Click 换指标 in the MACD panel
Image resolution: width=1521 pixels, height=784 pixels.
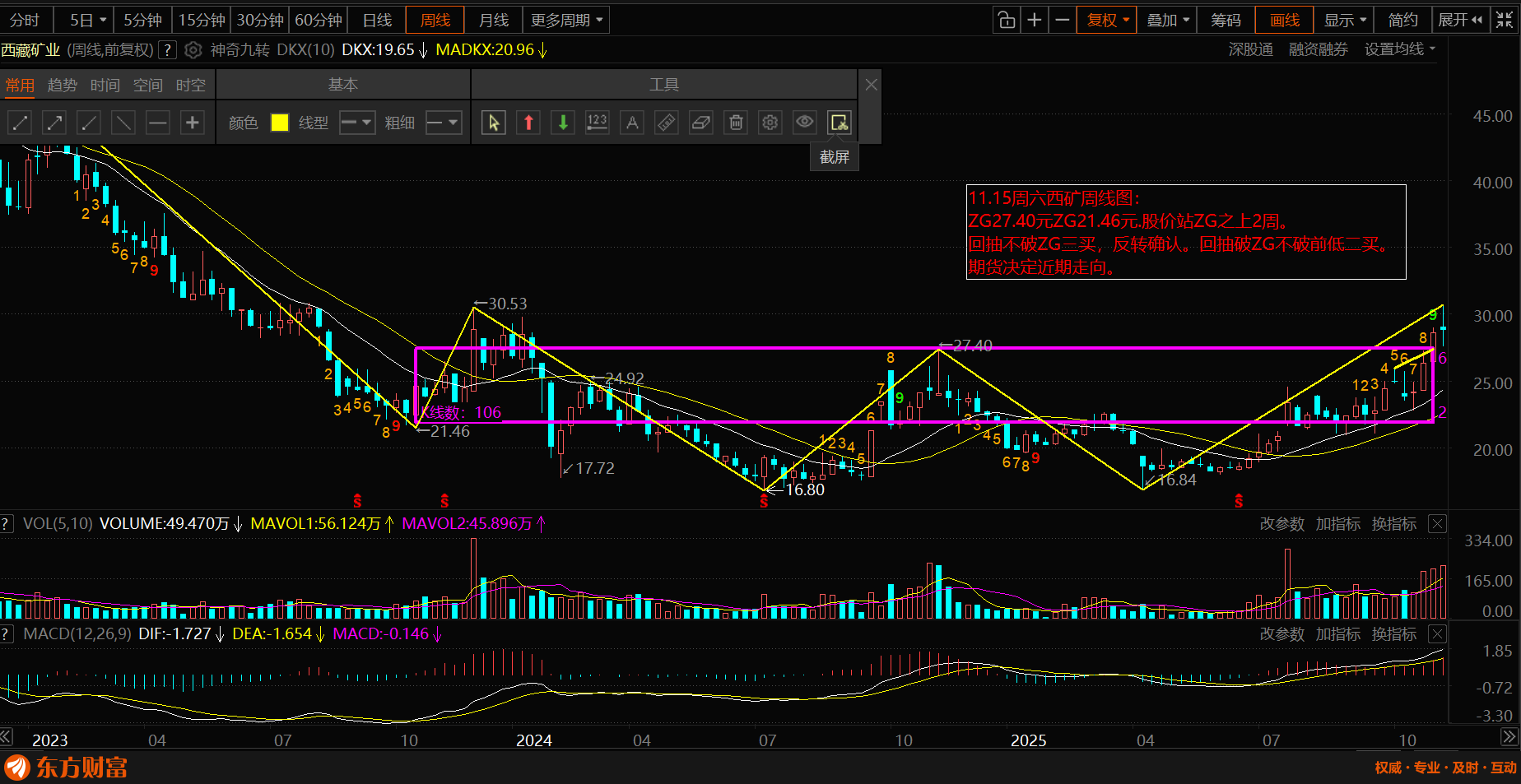click(1393, 633)
